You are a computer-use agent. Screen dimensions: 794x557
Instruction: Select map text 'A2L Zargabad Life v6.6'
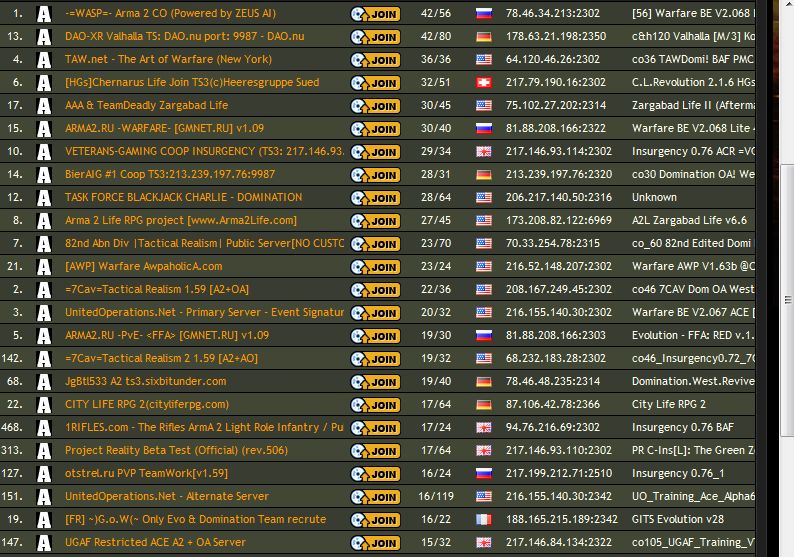689,220
